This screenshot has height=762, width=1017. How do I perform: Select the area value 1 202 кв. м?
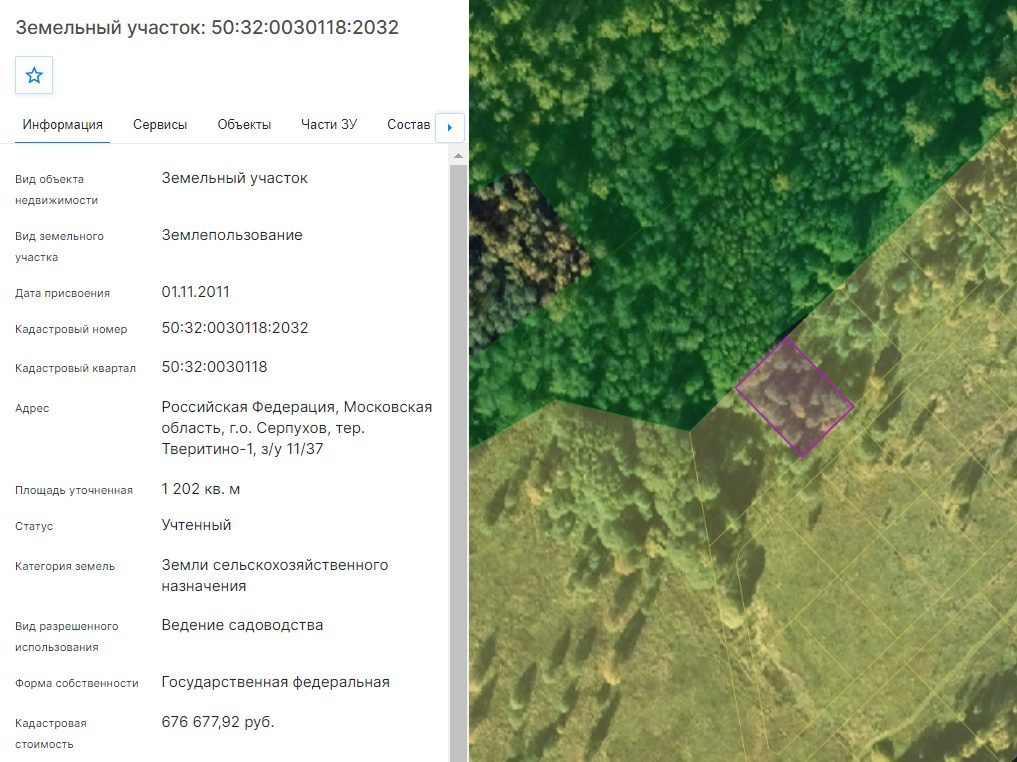200,489
